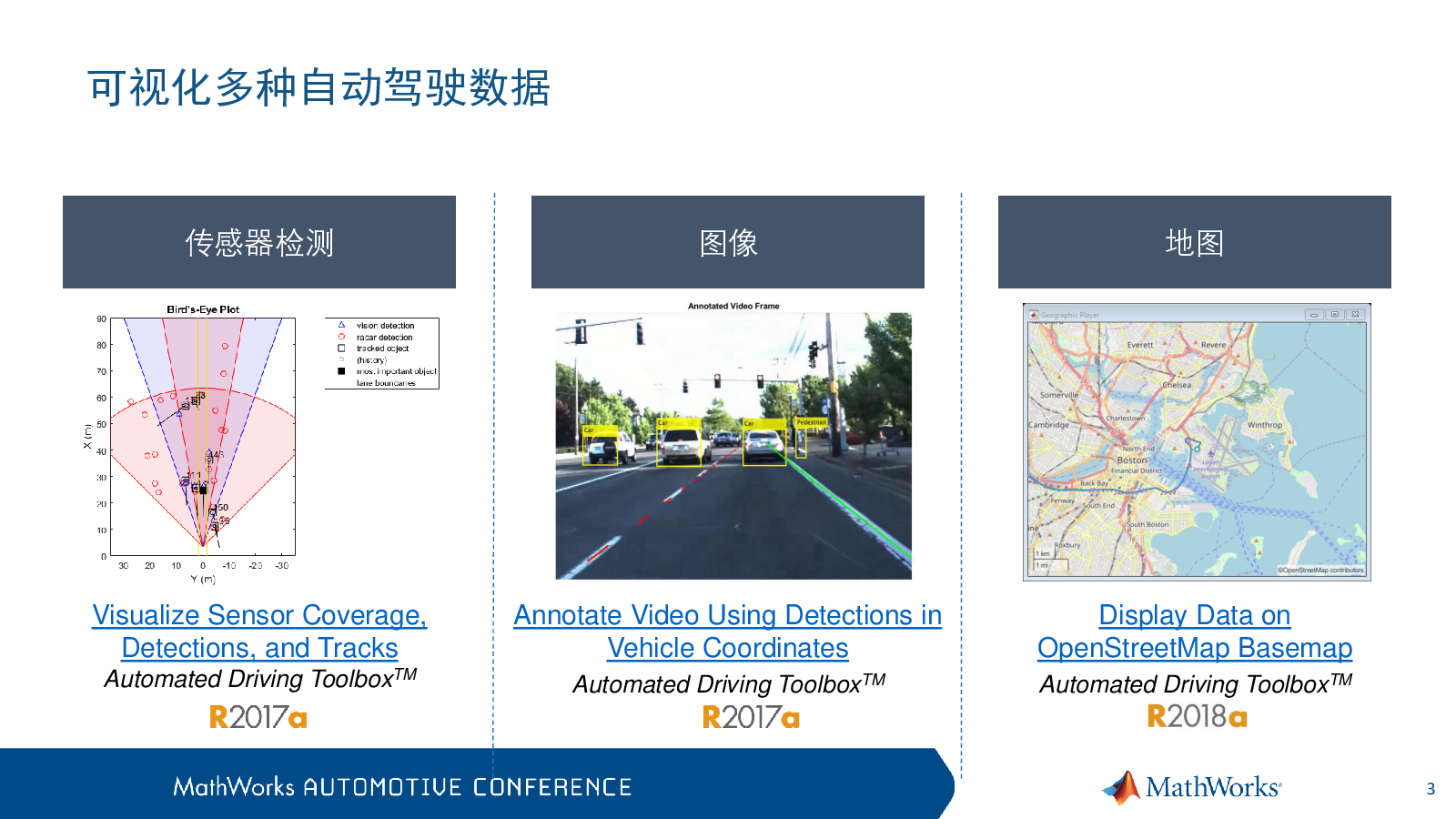
Task: Click the MathWorks logo icon
Action: click(1121, 788)
